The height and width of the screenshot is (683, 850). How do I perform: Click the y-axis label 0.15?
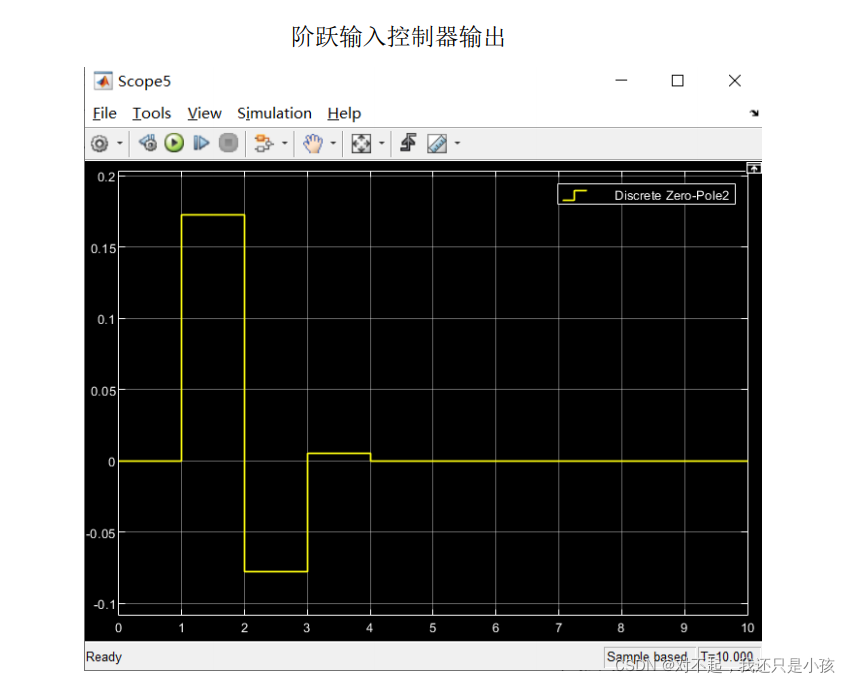pos(103,249)
